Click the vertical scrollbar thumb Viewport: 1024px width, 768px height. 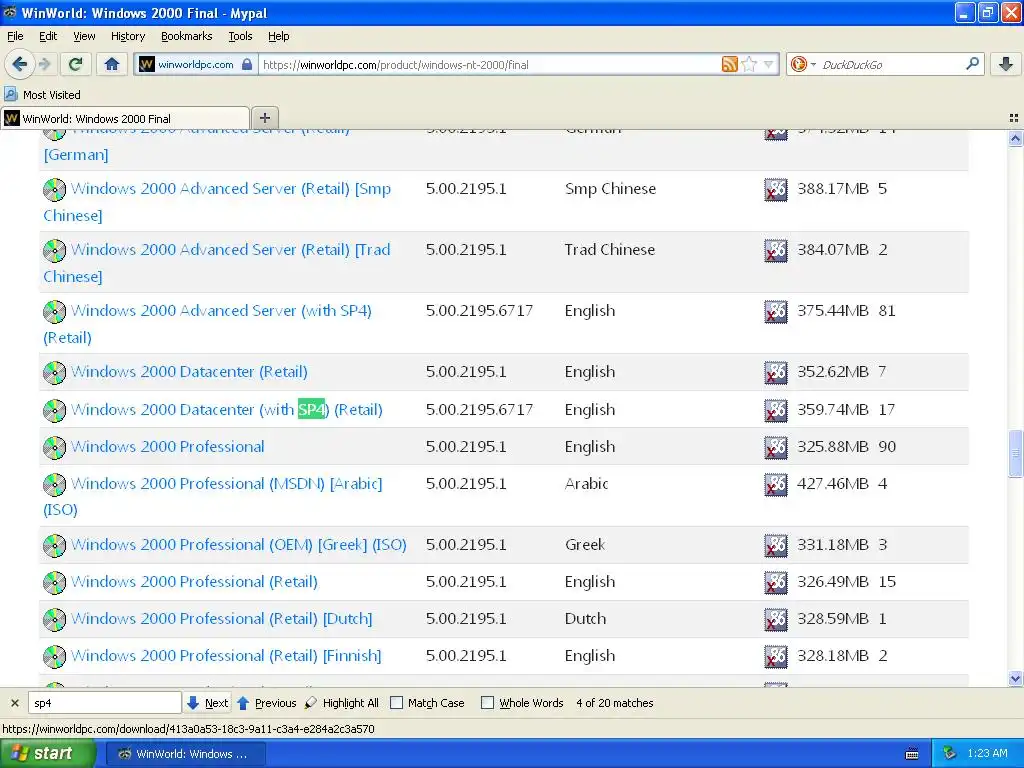coord(1015,453)
